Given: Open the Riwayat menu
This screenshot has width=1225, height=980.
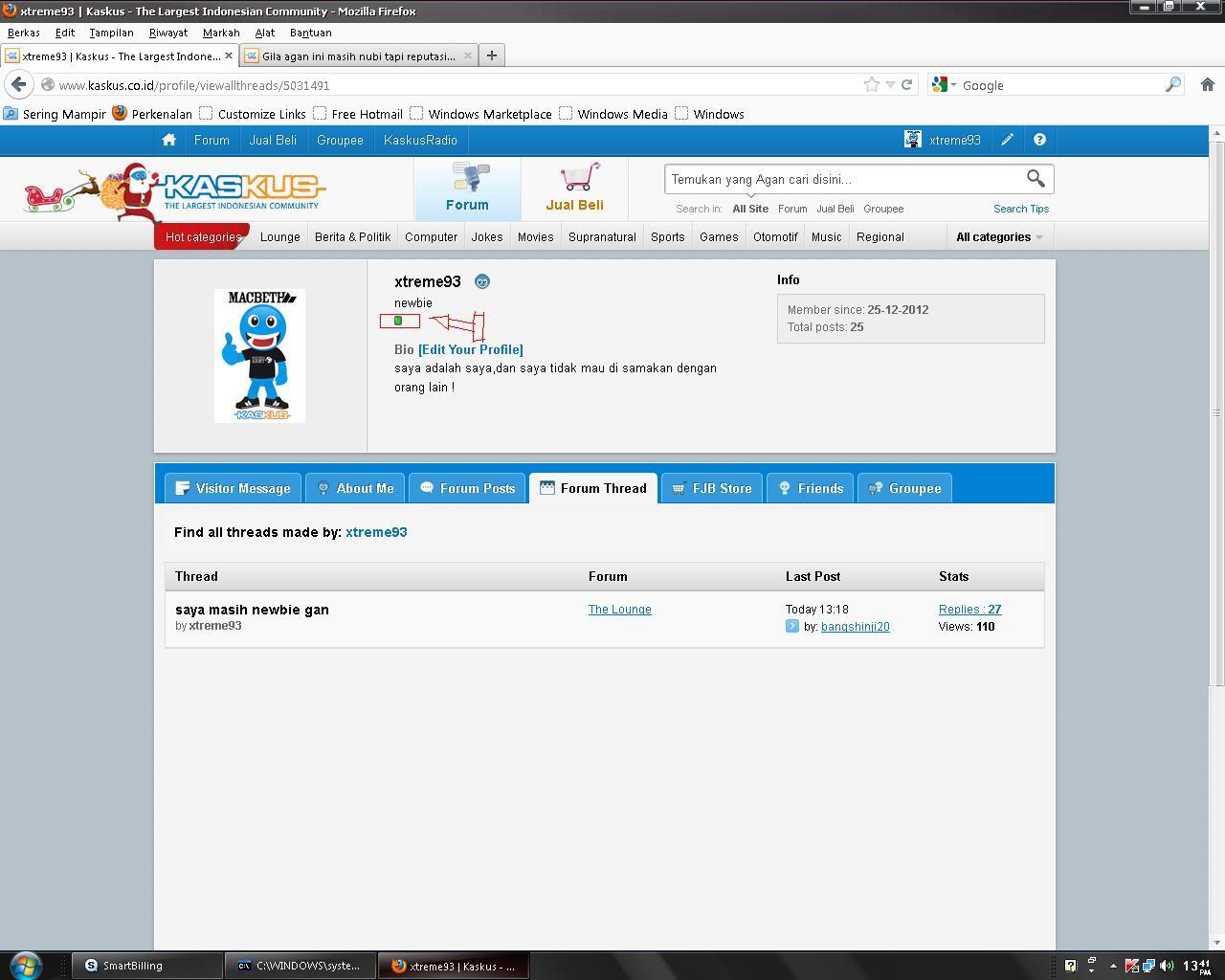Looking at the screenshot, I should (168, 33).
